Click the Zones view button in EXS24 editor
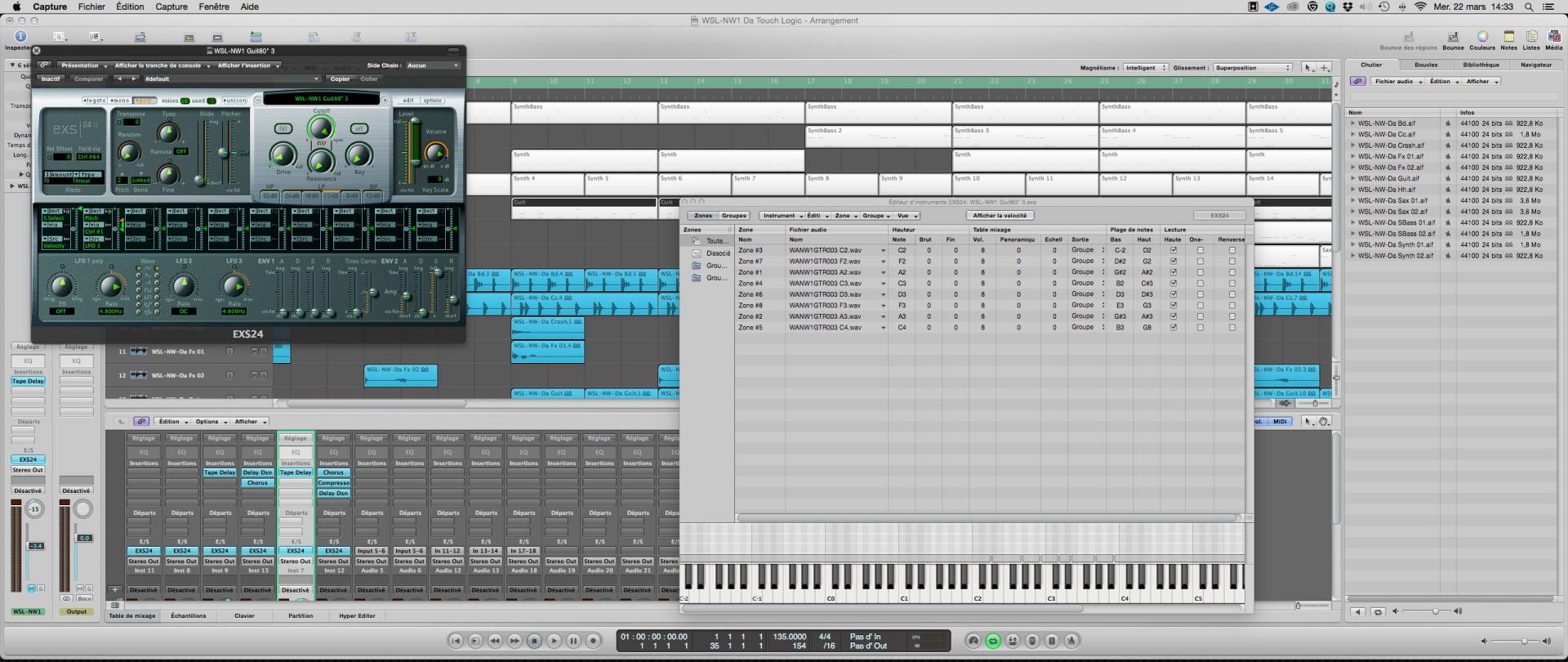Screen dimensions: 1568x662 (702, 216)
